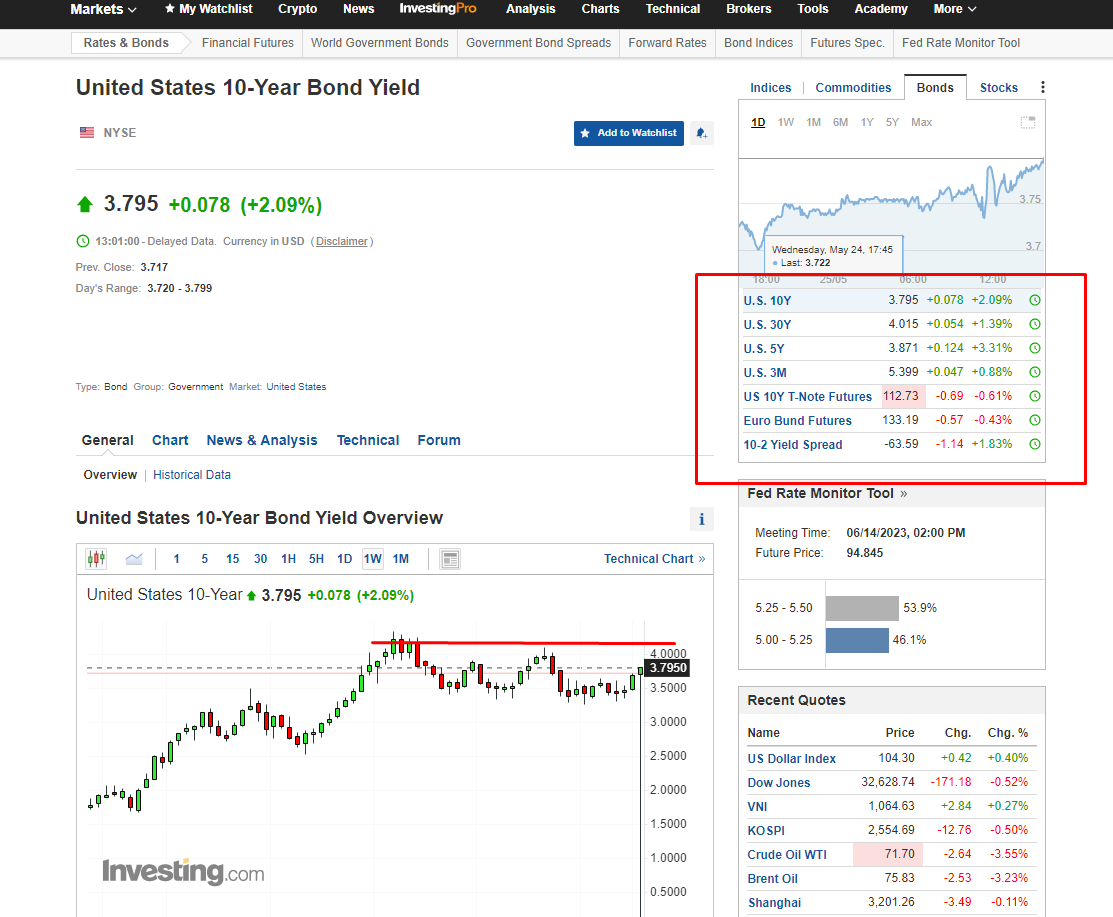Open InvestingPro from the top navigation
Screen dimensions: 1113x917
(438, 9)
